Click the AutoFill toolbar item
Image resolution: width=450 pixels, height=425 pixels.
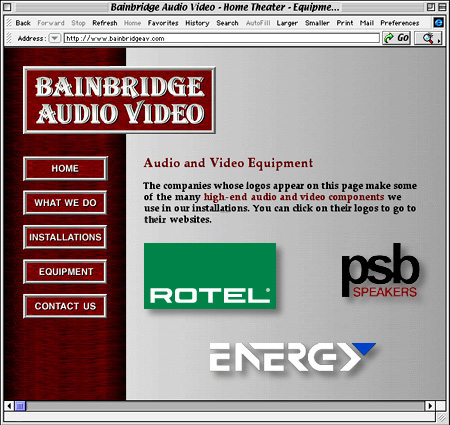(x=258, y=23)
